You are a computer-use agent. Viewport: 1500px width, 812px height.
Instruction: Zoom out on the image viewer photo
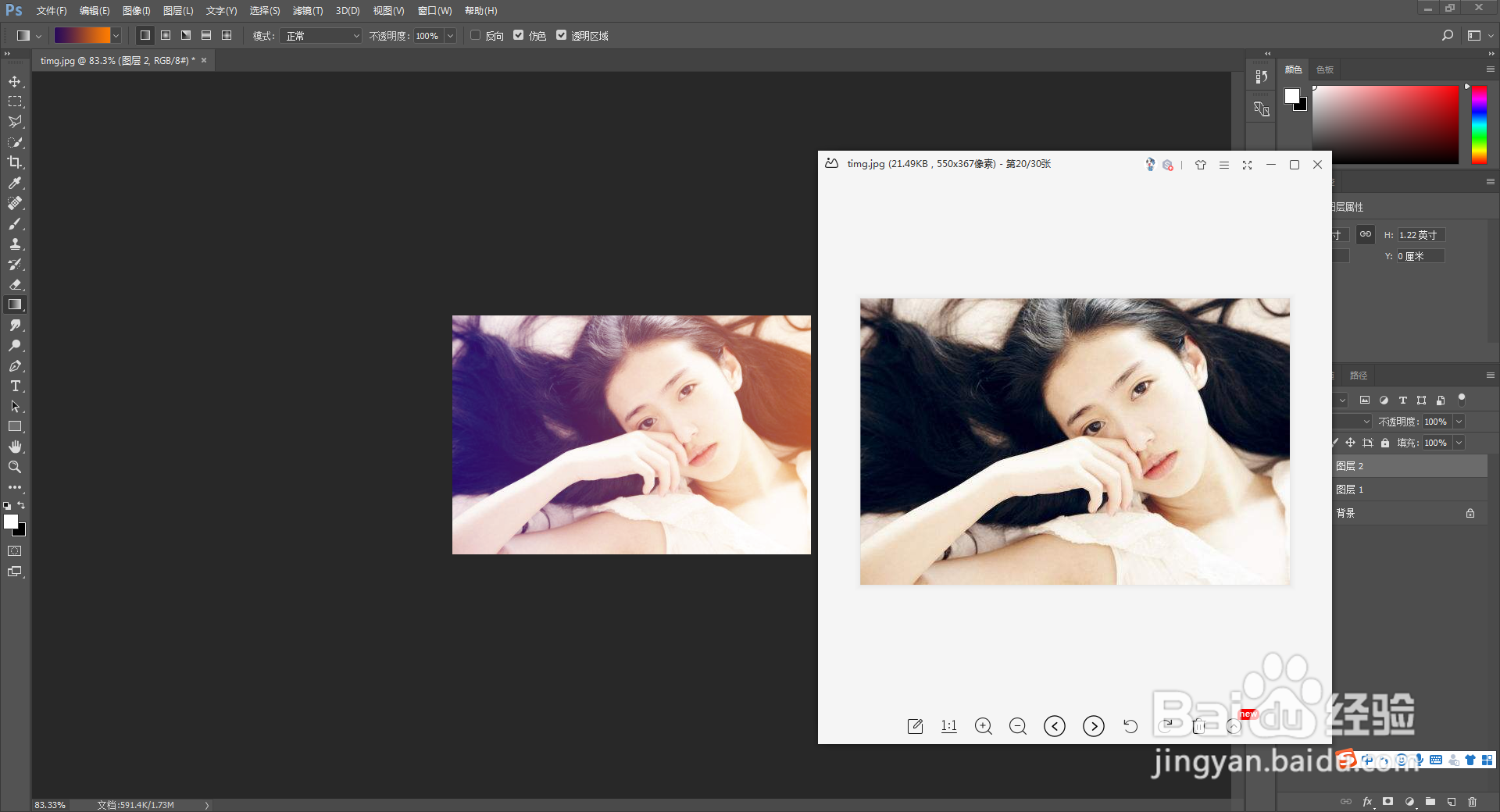[1017, 726]
